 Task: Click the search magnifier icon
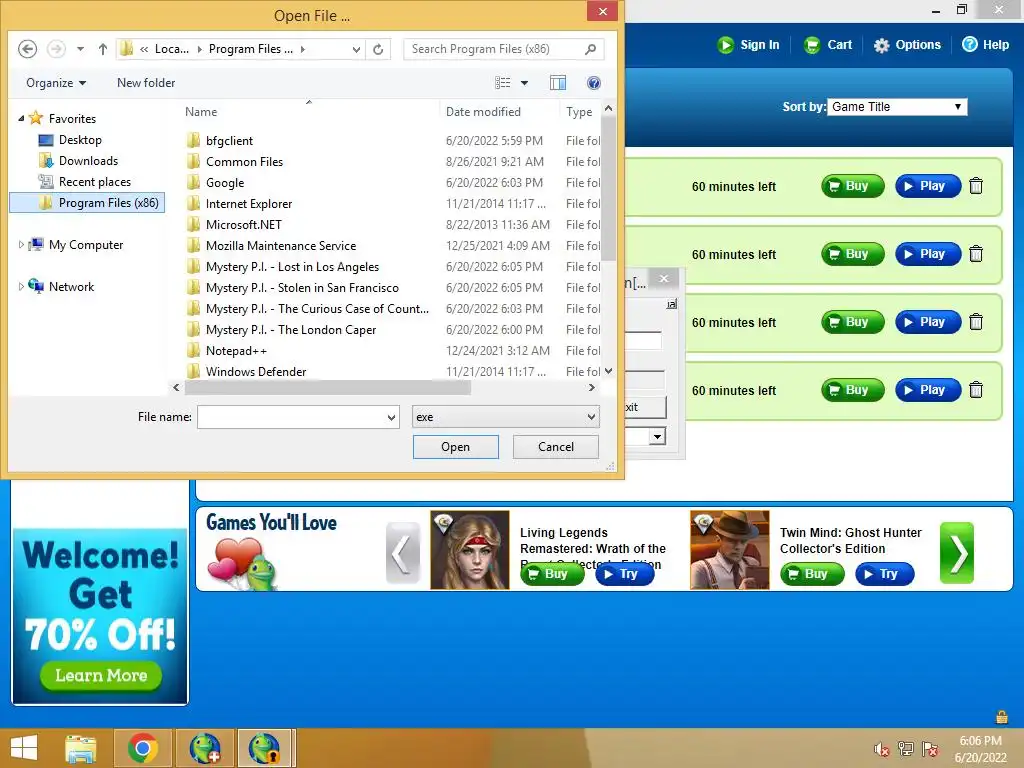590,49
